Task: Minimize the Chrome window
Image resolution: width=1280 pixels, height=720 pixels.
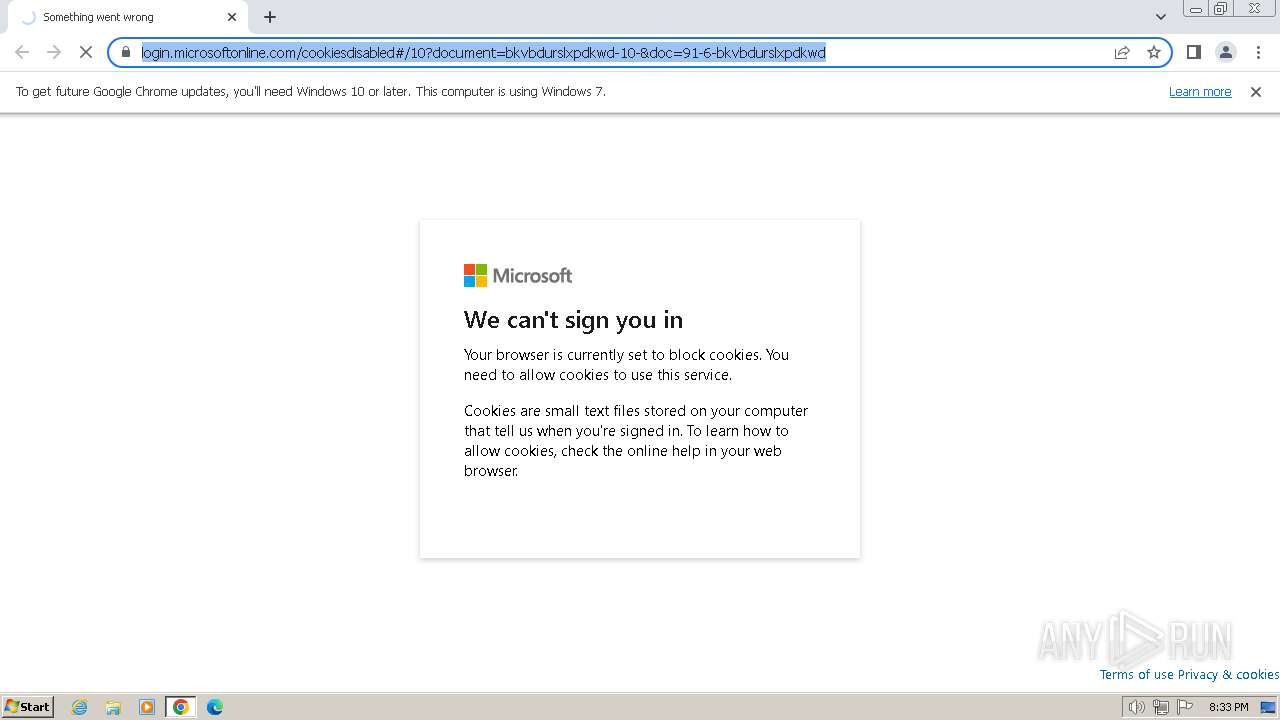Action: (1196, 9)
